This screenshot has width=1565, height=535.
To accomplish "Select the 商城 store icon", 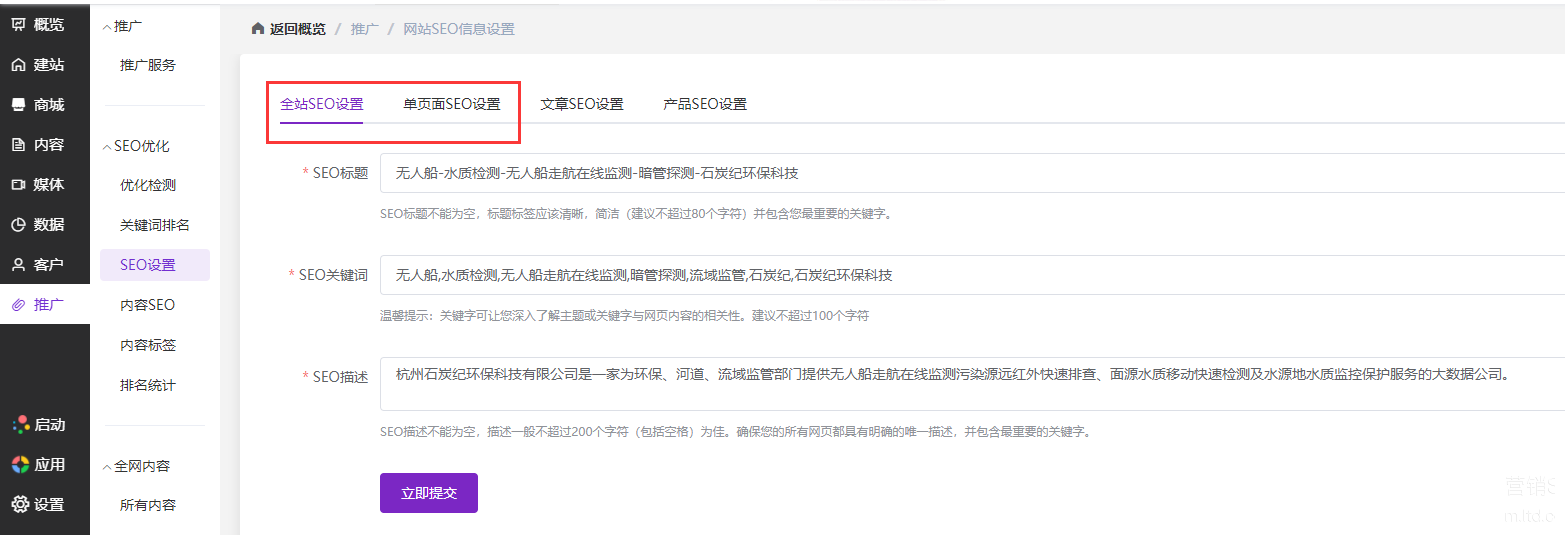I will coord(19,105).
